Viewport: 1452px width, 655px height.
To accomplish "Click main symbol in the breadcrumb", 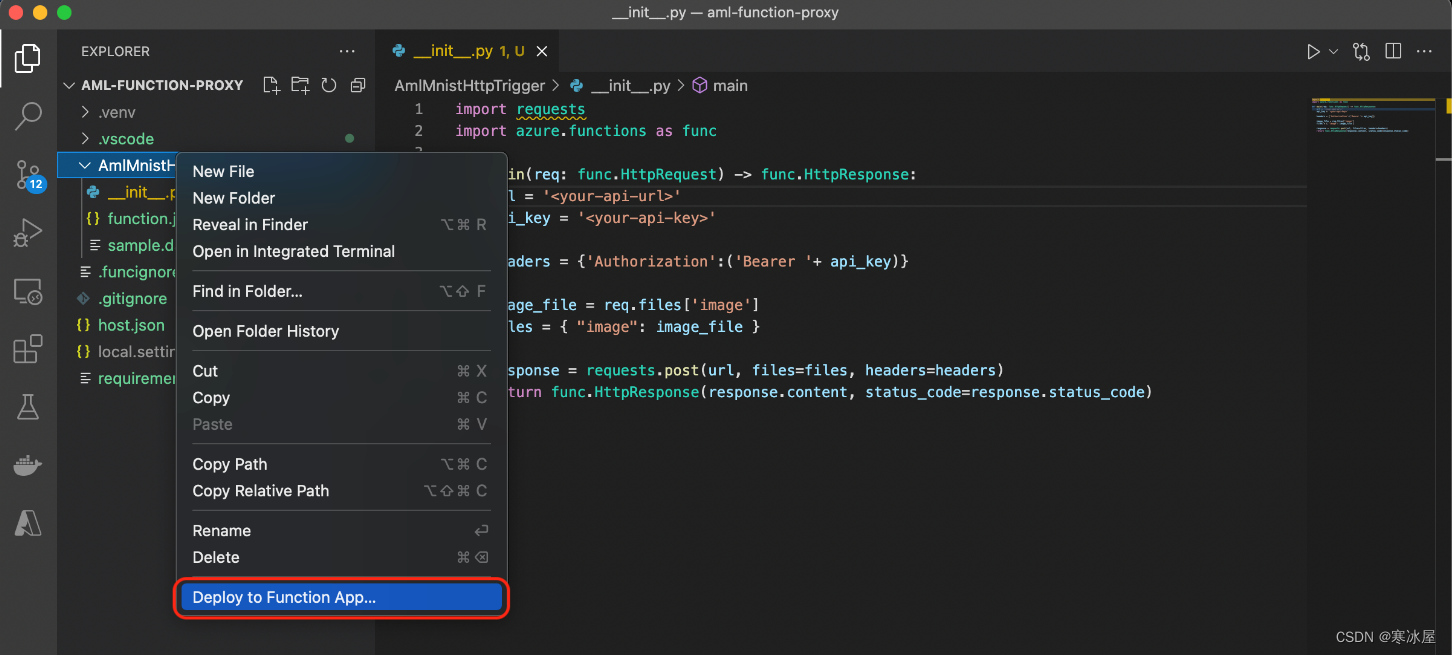I will tap(720, 86).
